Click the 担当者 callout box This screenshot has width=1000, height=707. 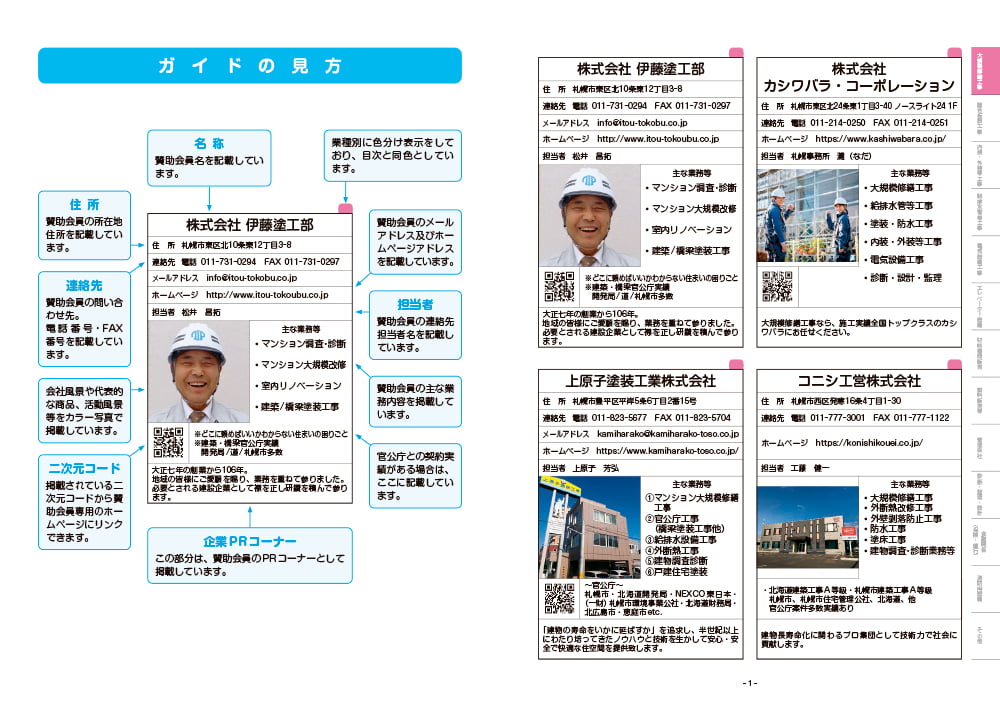pos(415,325)
